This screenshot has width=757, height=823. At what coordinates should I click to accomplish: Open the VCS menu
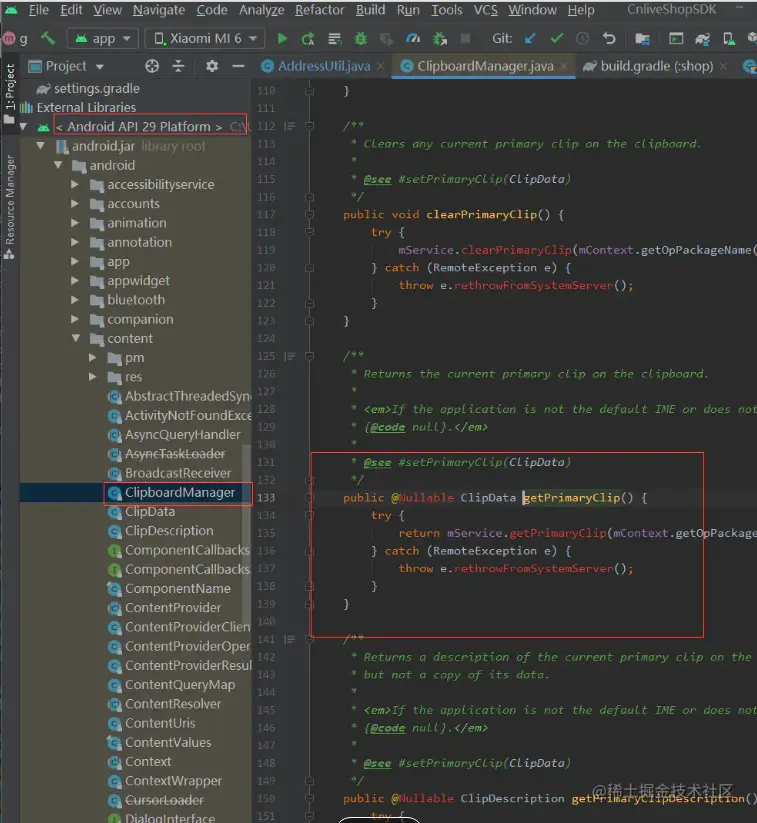485,9
